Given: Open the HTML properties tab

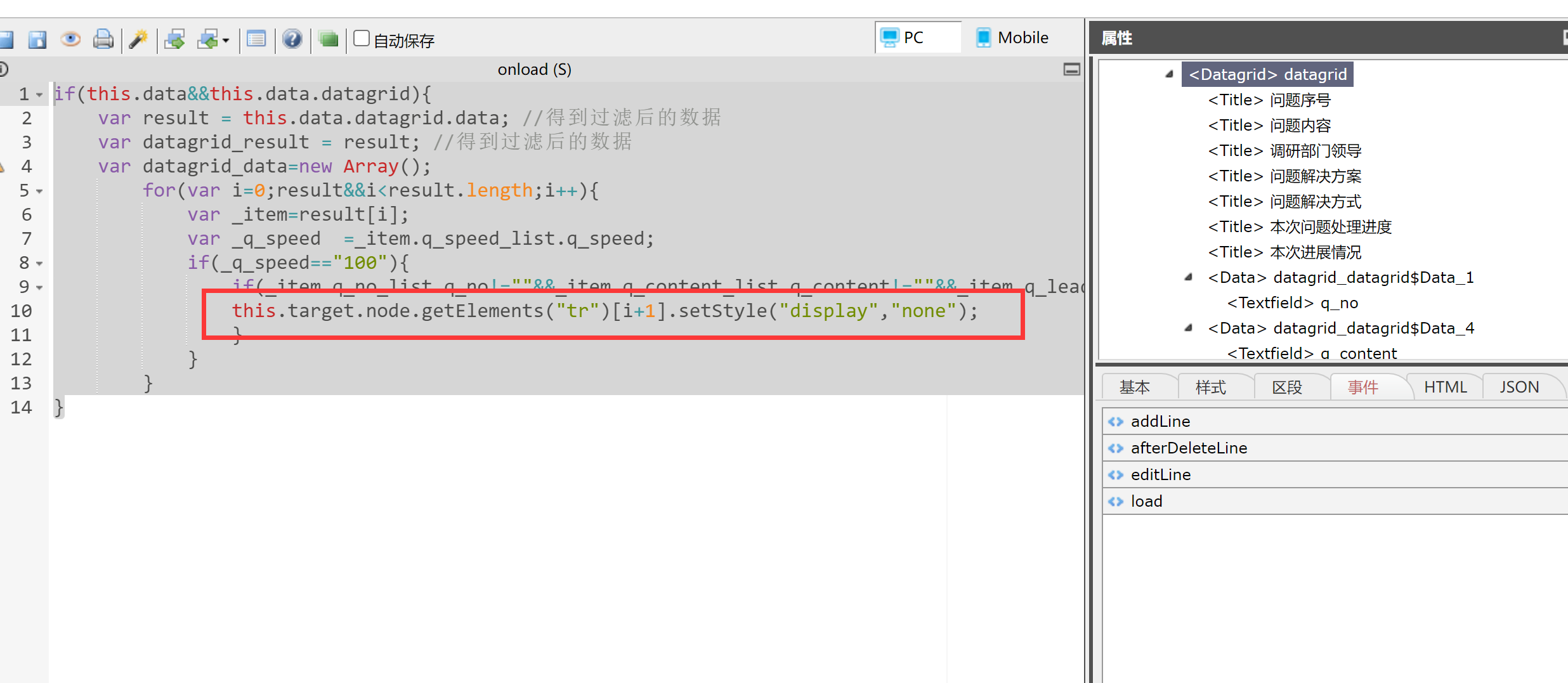Looking at the screenshot, I should click(x=1446, y=387).
